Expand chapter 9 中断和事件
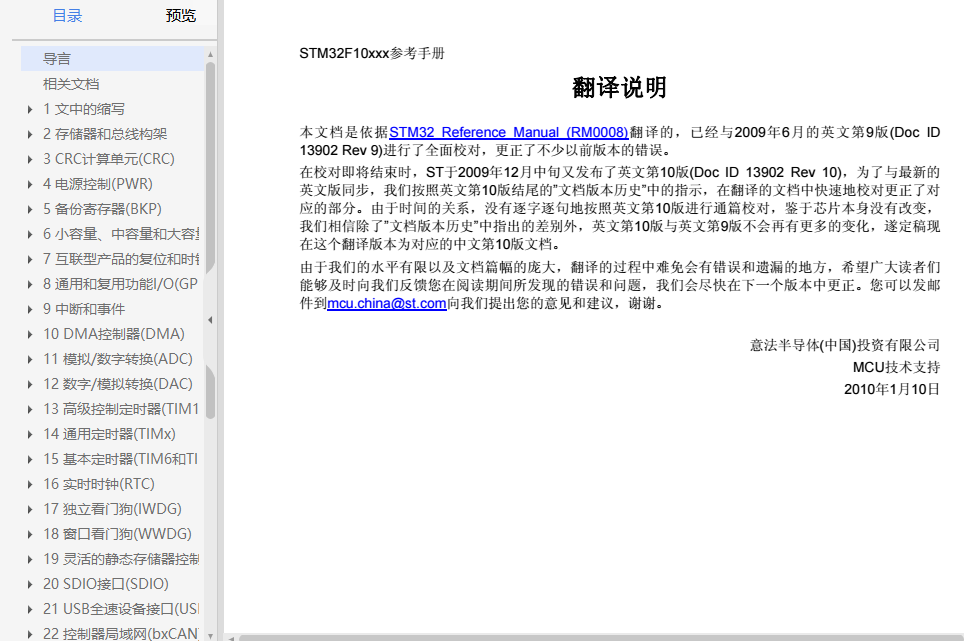The width and height of the screenshot is (964, 641). [x=30, y=309]
